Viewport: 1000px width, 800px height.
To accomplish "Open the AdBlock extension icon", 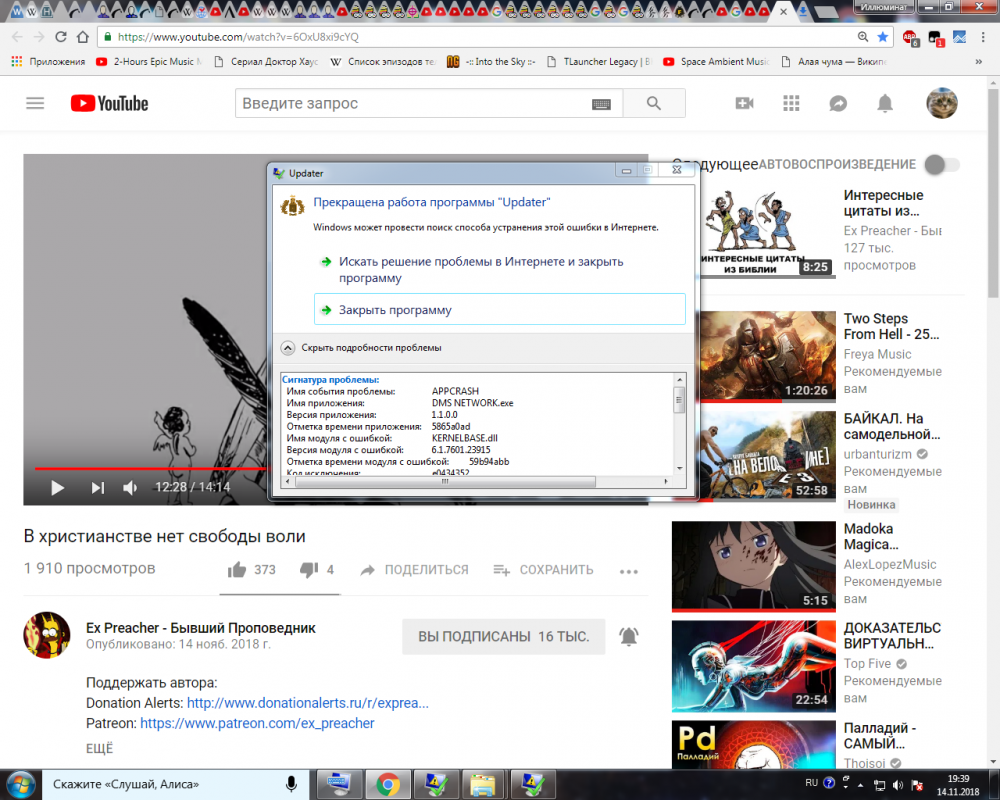I will click(x=911, y=38).
